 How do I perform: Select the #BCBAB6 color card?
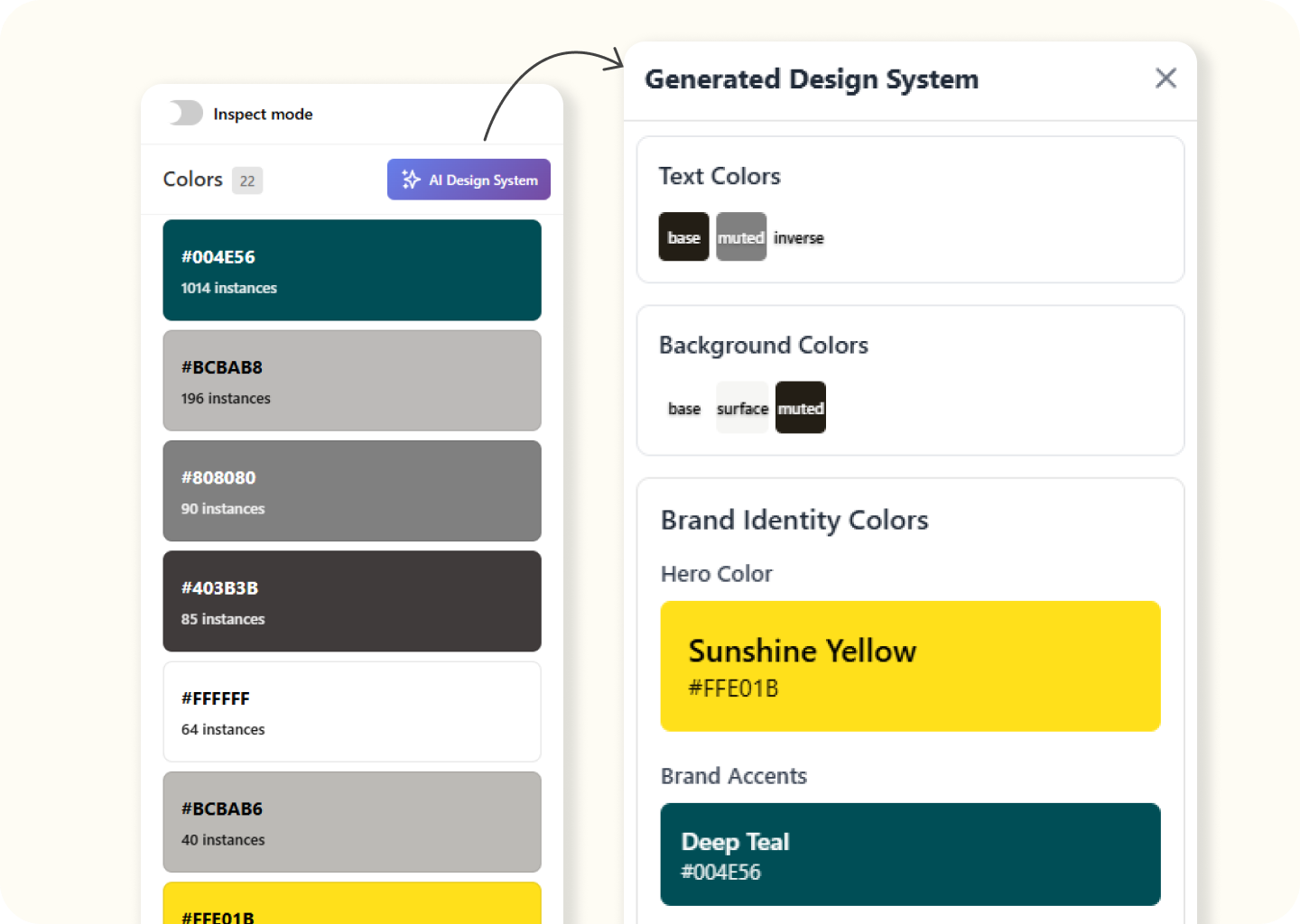click(352, 822)
